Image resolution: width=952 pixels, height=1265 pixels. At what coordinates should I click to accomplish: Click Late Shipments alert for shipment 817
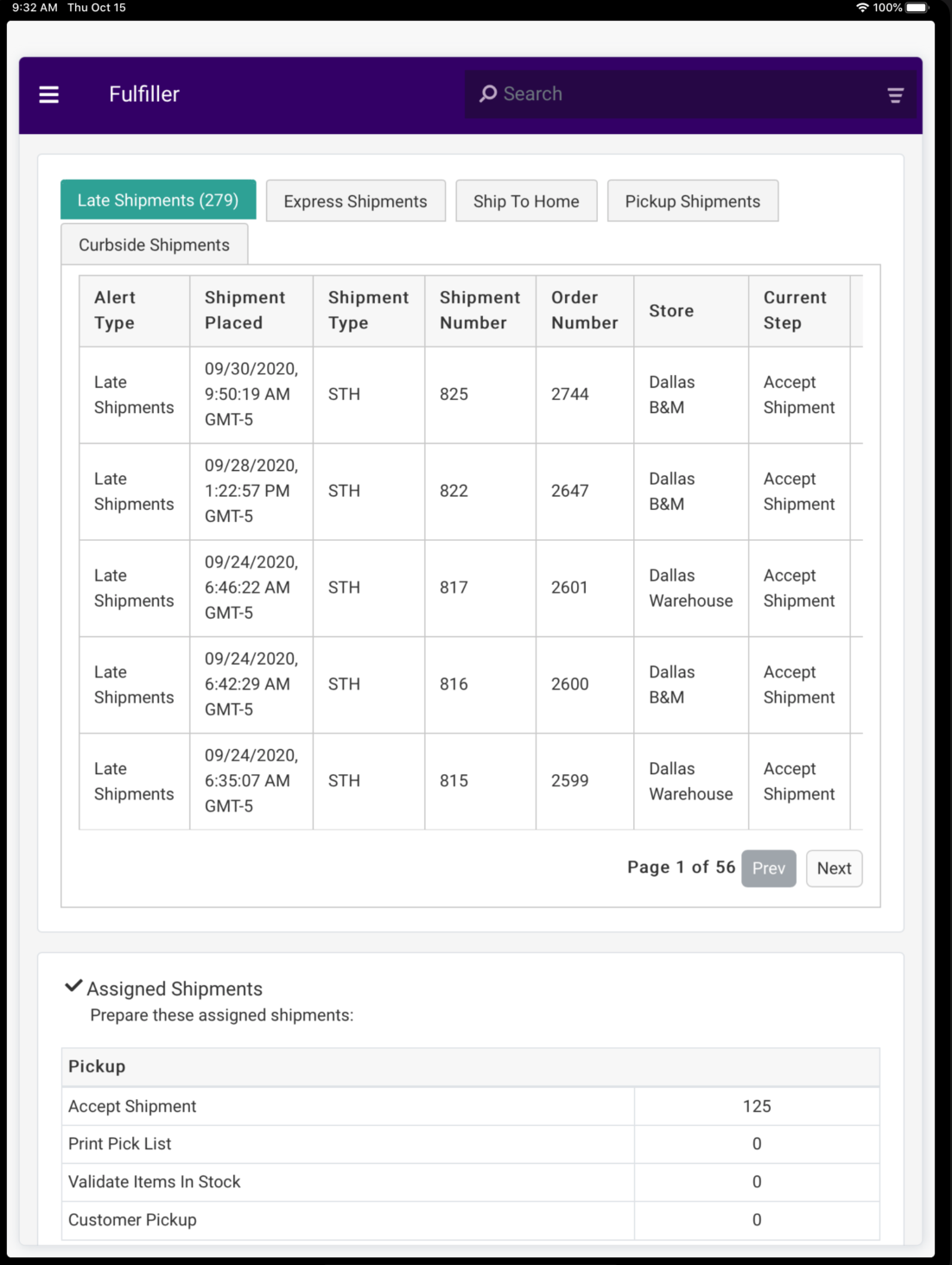click(134, 588)
